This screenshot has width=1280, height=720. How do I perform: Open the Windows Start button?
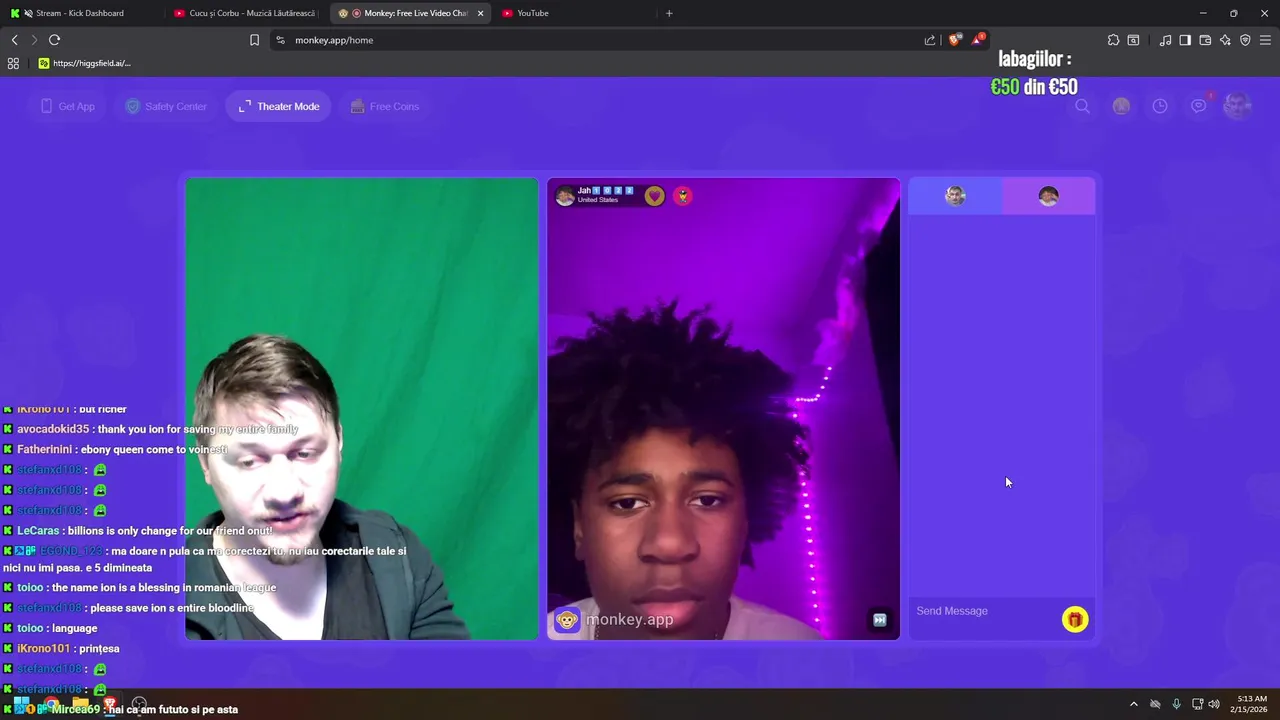coord(20,704)
